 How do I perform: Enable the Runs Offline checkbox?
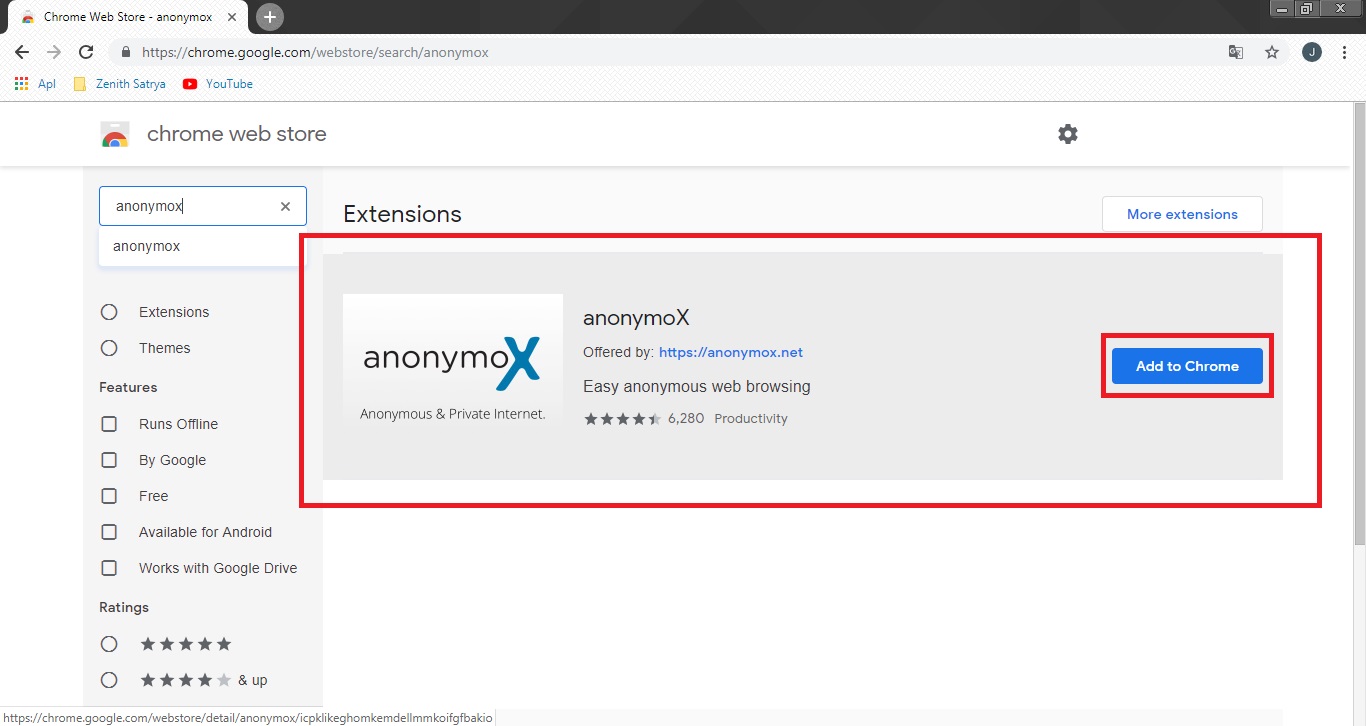tap(109, 424)
